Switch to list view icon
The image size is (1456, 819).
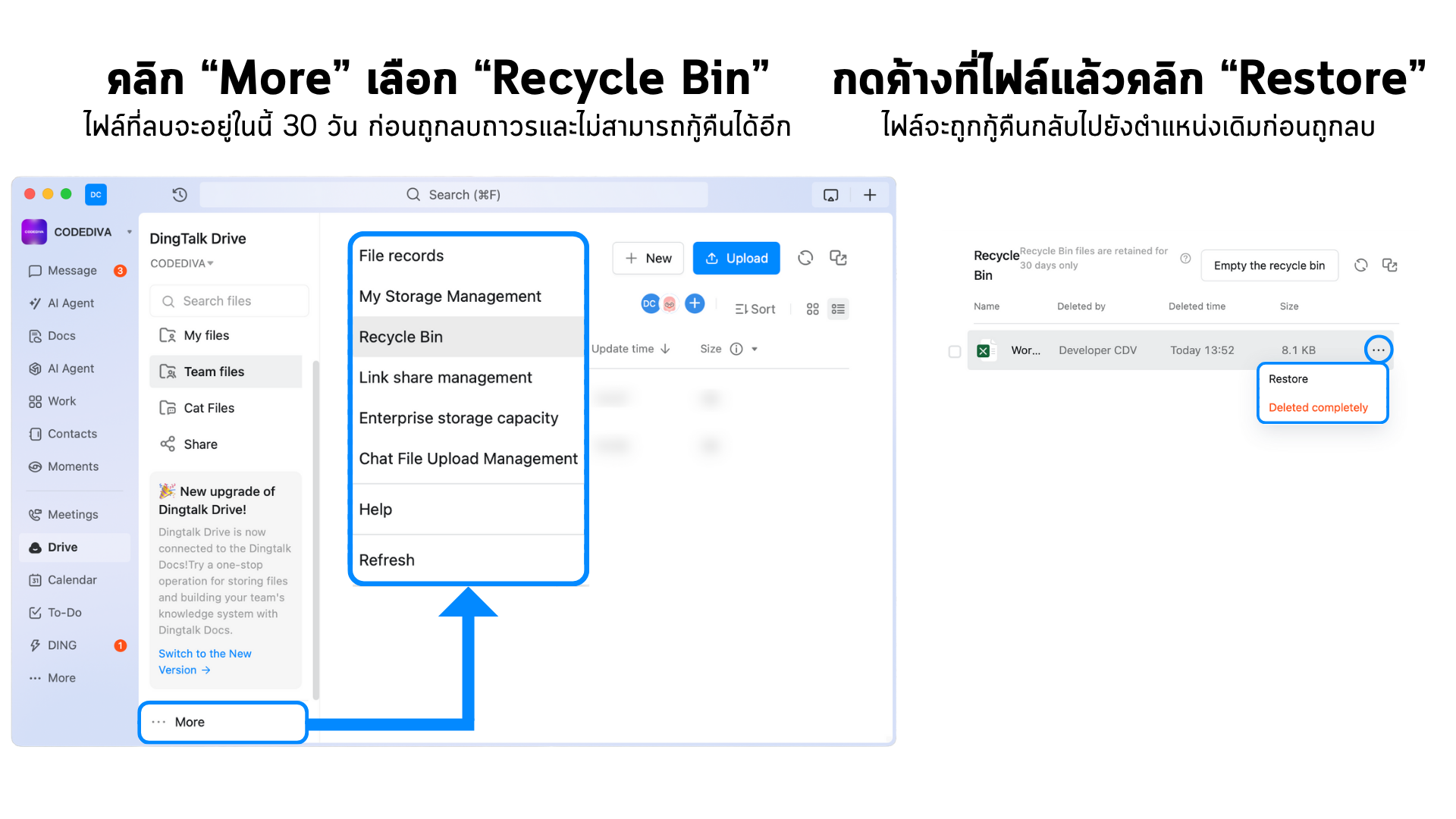[x=838, y=309]
